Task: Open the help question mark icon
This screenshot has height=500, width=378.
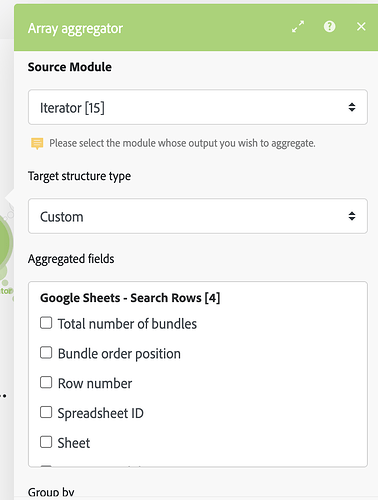Action: pyautogui.click(x=329, y=26)
